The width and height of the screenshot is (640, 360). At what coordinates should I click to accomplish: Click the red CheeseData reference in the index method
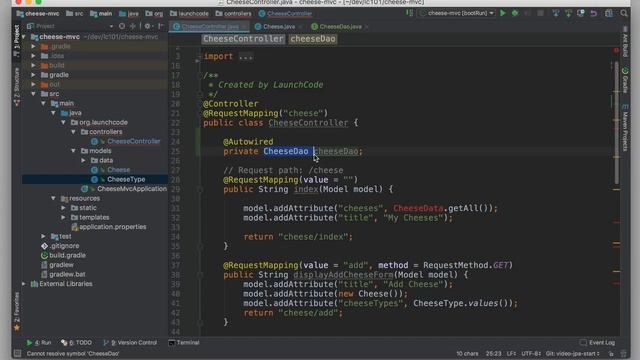pos(418,208)
